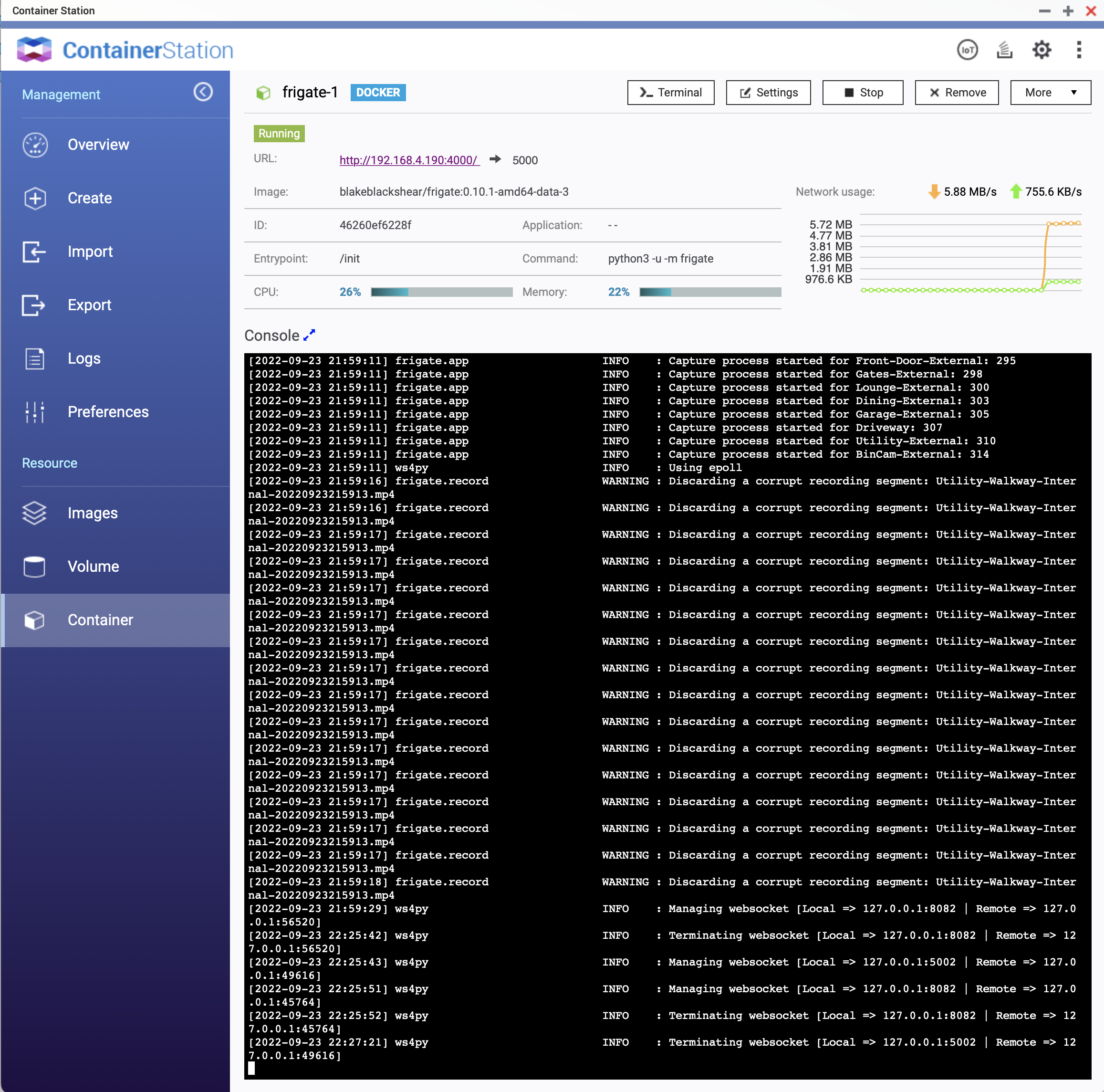The width and height of the screenshot is (1104, 1092).
Task: Select the Create plus icon
Action: [x=34, y=198]
